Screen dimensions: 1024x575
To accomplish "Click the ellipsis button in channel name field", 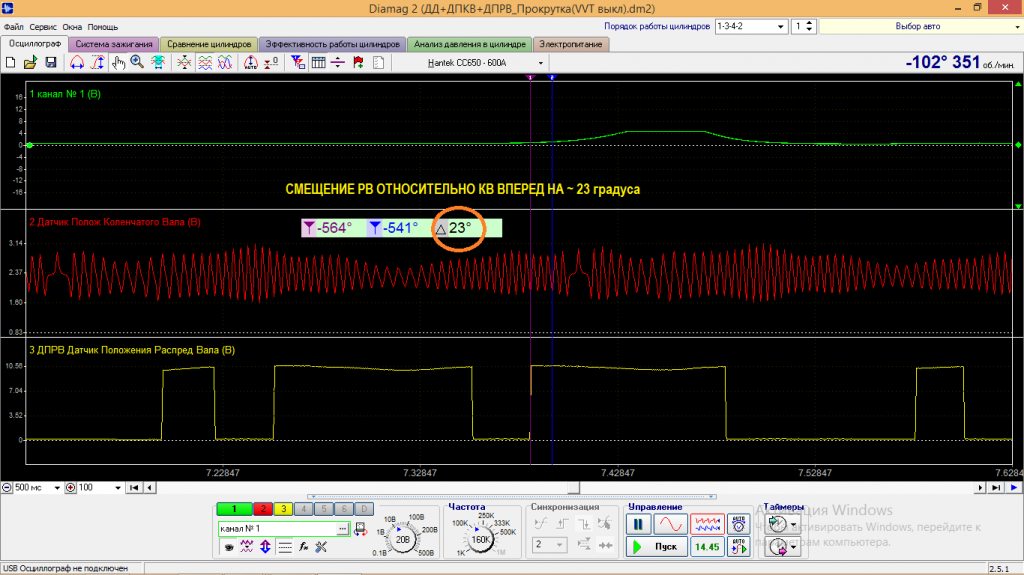I will coord(342,529).
